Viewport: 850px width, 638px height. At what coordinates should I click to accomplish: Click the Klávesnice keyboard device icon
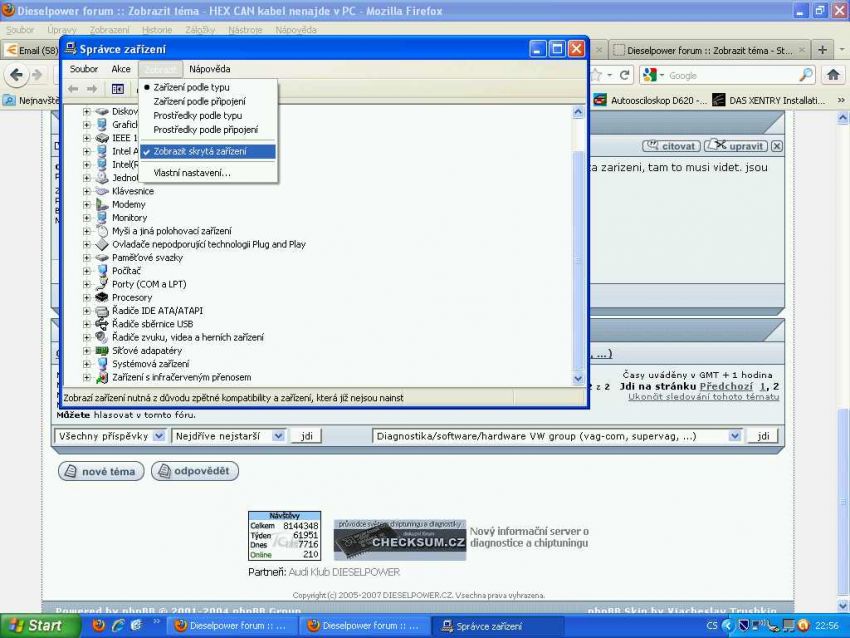click(102, 191)
